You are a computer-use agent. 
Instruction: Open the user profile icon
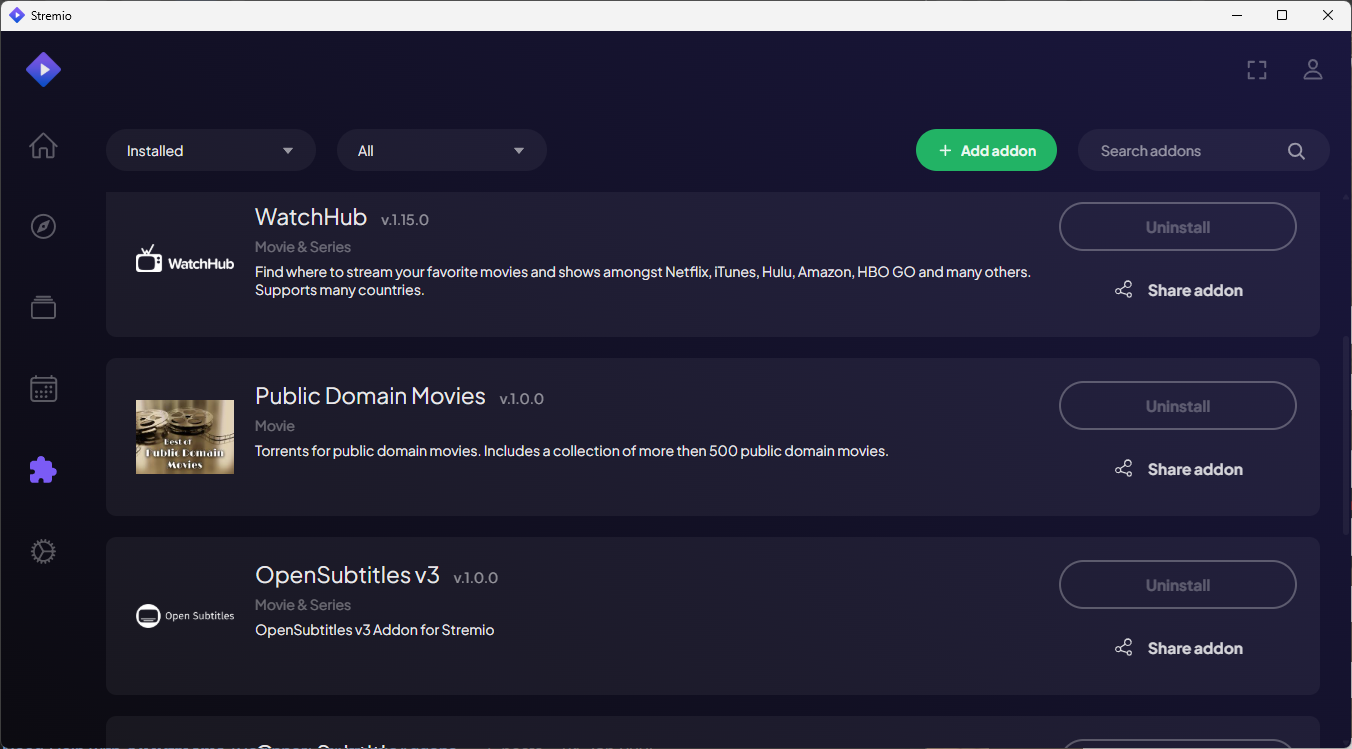pyautogui.click(x=1312, y=70)
